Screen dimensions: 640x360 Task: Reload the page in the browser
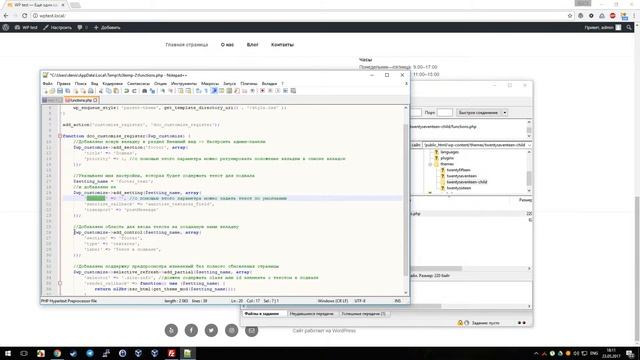(24, 16)
